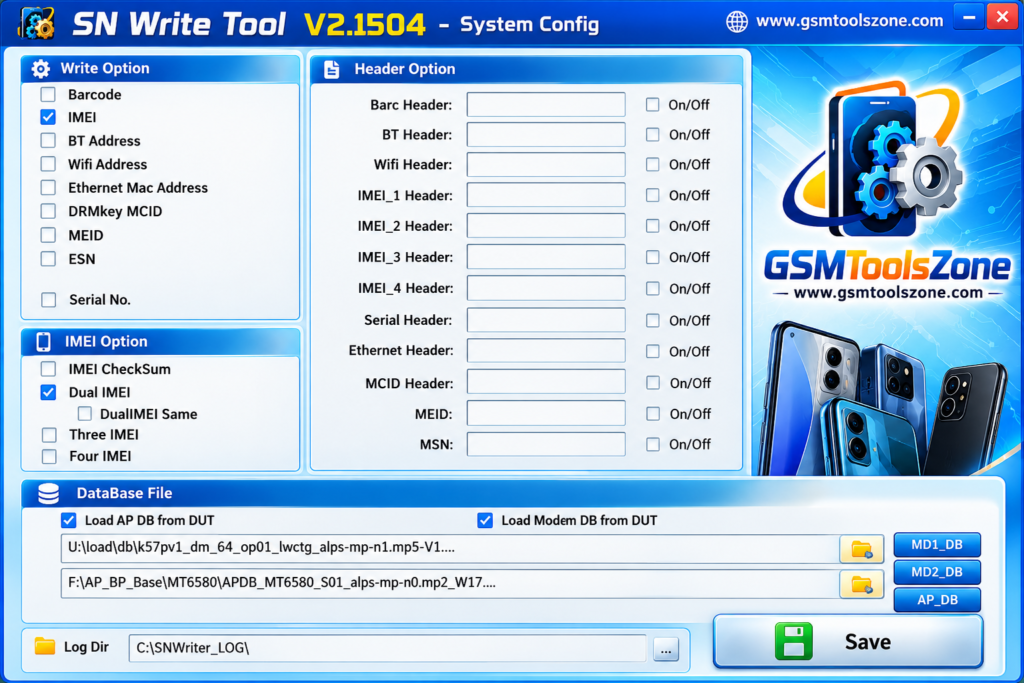Uncheck Load AP DB from DUT
The width and height of the screenshot is (1024, 683).
(69, 520)
